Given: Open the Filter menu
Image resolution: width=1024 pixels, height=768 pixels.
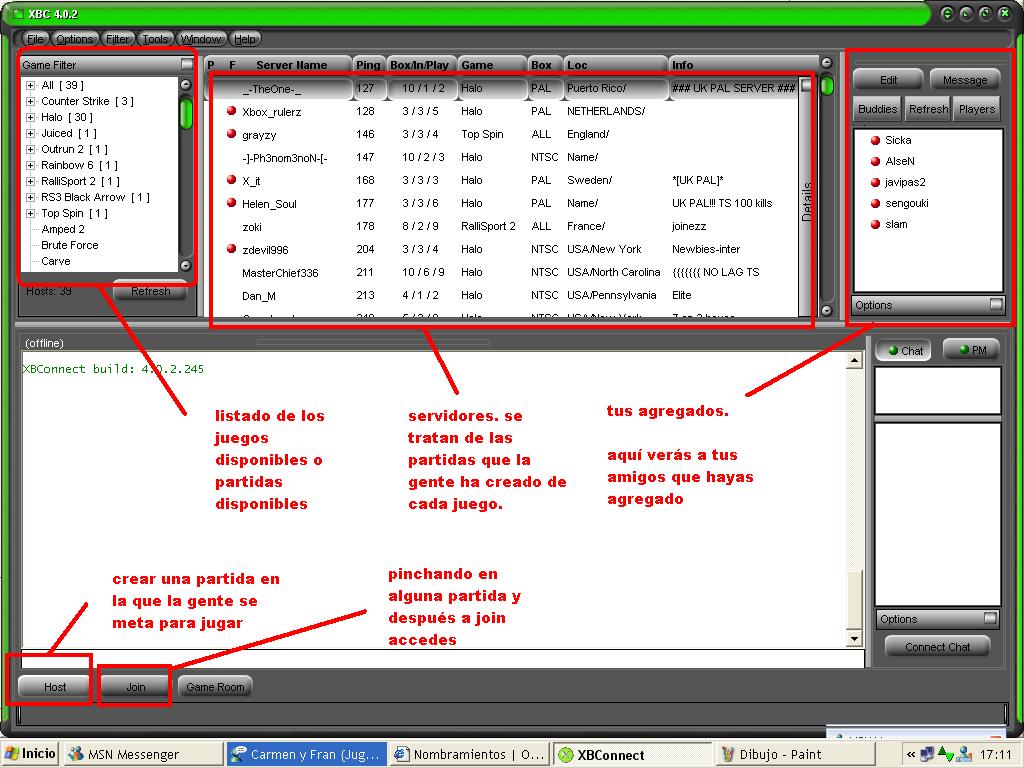Looking at the screenshot, I should pyautogui.click(x=118, y=39).
